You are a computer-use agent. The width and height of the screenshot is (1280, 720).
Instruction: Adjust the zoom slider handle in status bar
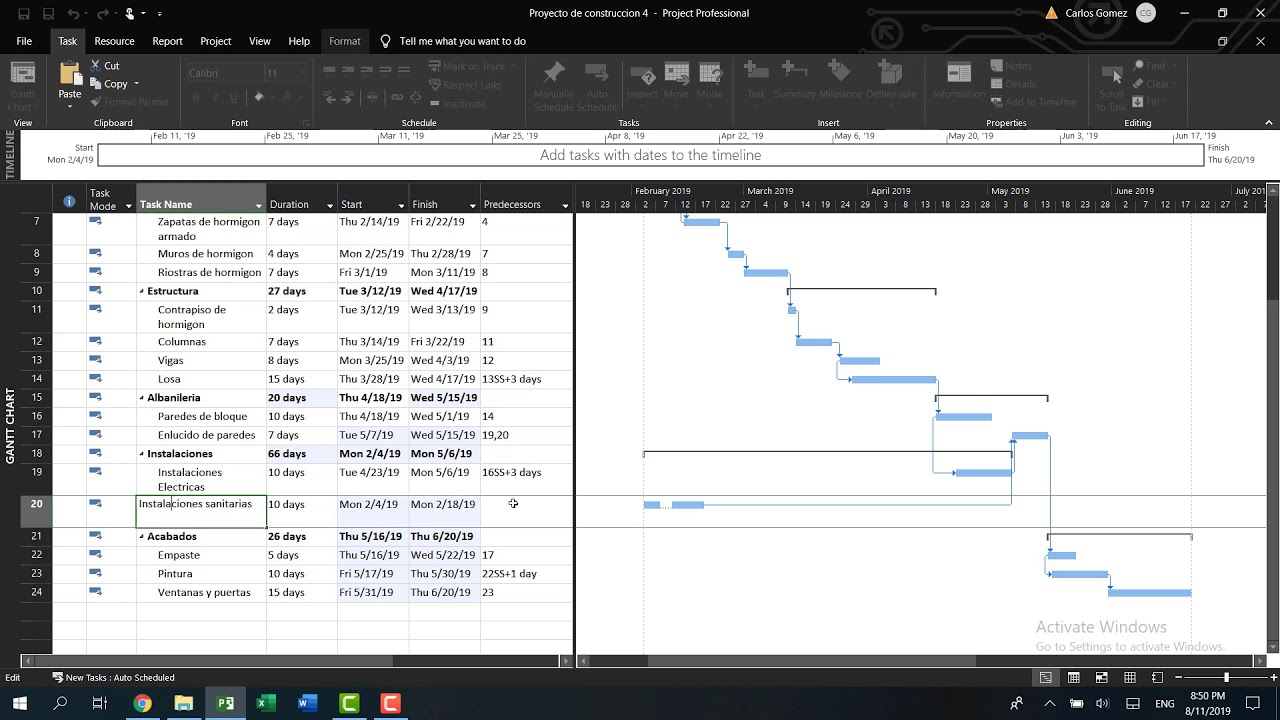click(1226, 677)
